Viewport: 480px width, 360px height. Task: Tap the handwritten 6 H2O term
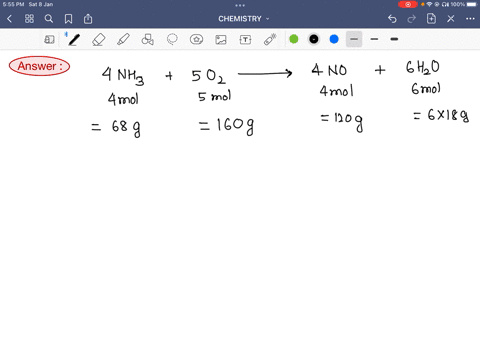pyautogui.click(x=423, y=67)
